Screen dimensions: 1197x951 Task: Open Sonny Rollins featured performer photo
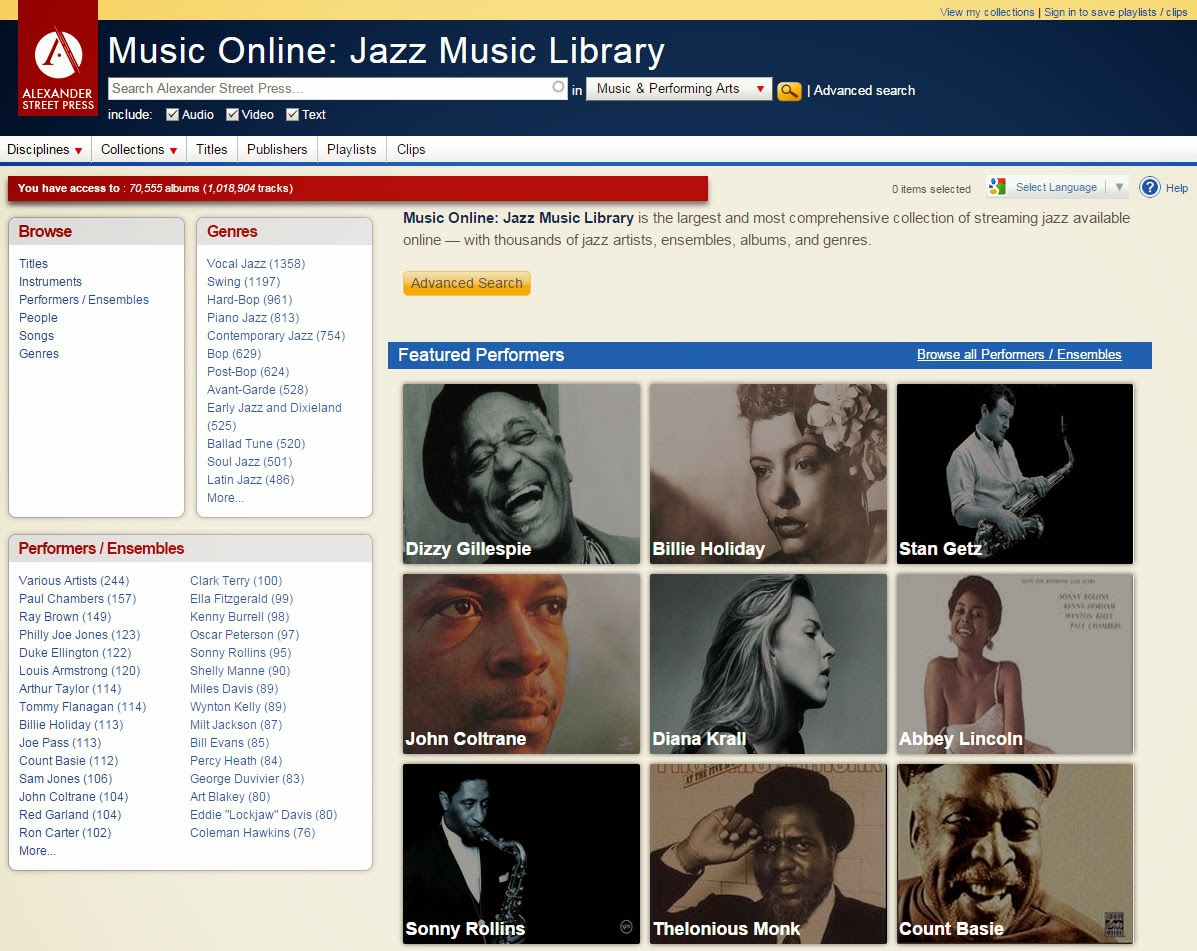click(x=521, y=853)
